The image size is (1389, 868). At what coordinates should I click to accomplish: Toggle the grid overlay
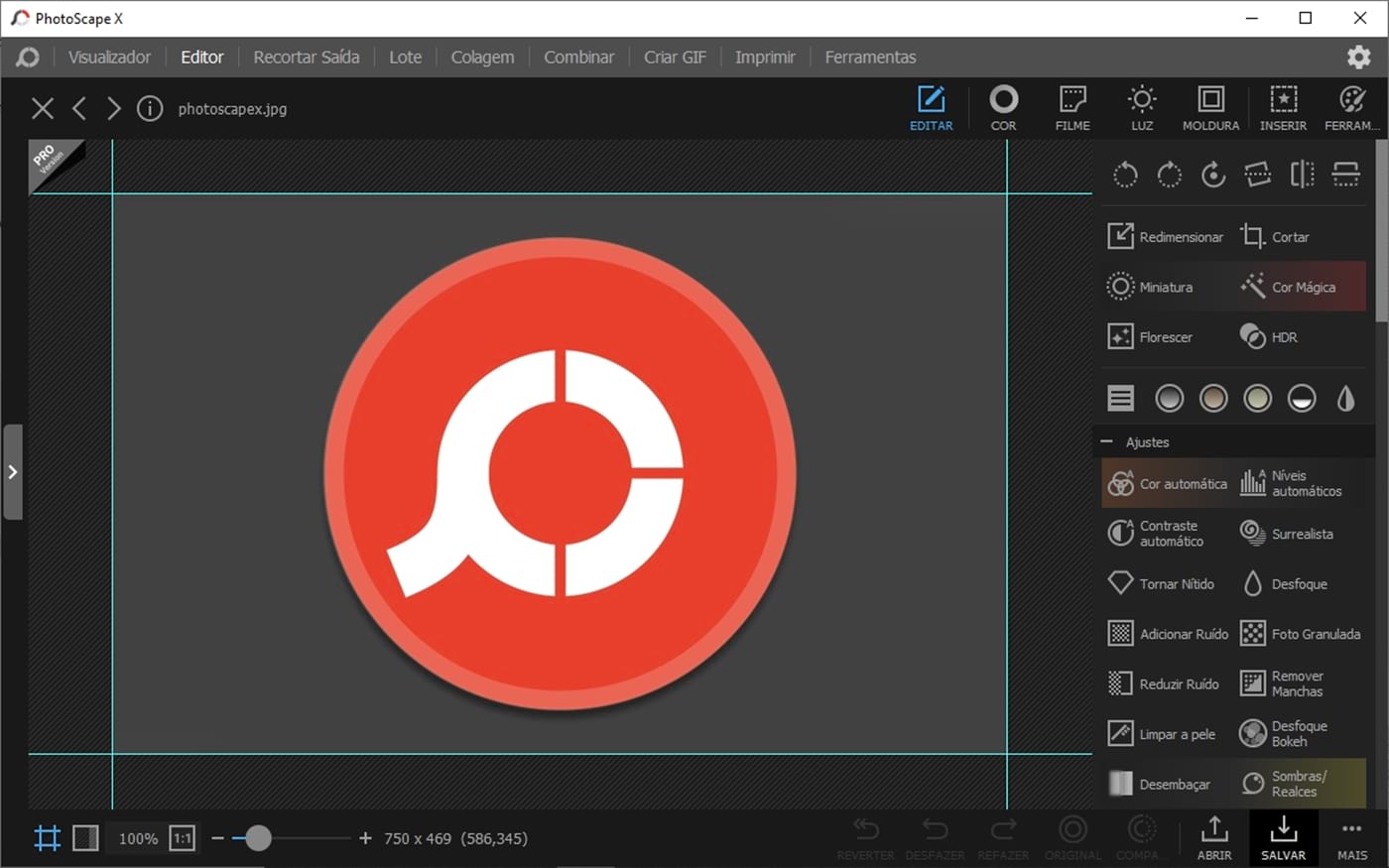46,838
